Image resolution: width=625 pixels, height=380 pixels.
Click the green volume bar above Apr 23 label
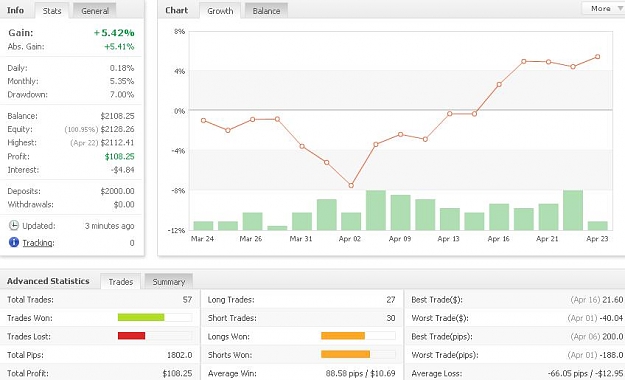point(597,226)
